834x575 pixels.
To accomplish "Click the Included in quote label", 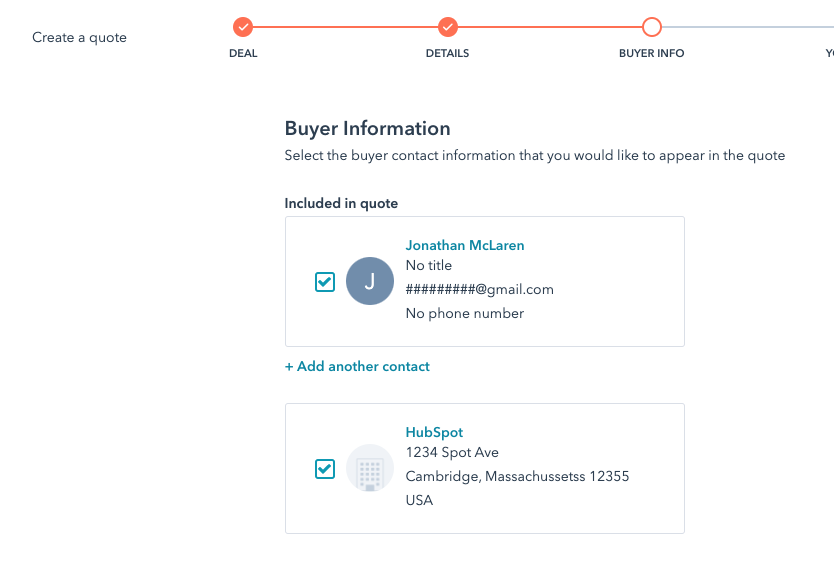I will 341,203.
